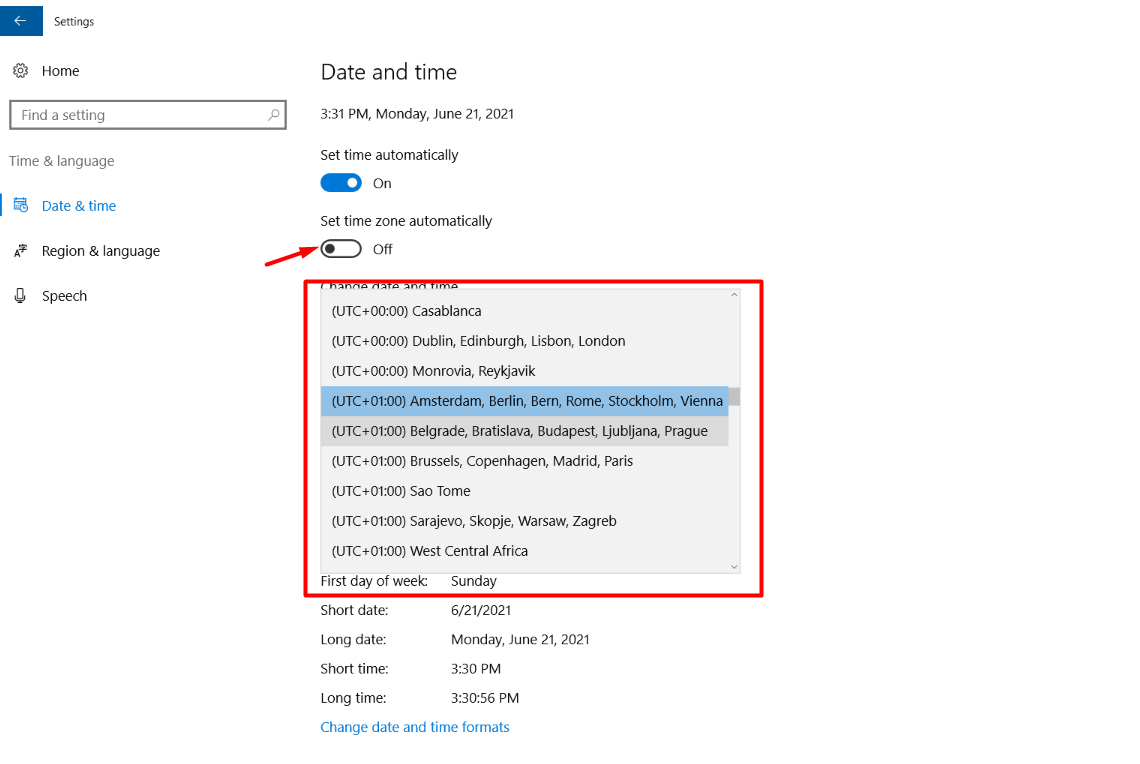Viewport: 1140px width, 764px height.
Task: Enable Set time zone automatically toggle
Action: 341,249
